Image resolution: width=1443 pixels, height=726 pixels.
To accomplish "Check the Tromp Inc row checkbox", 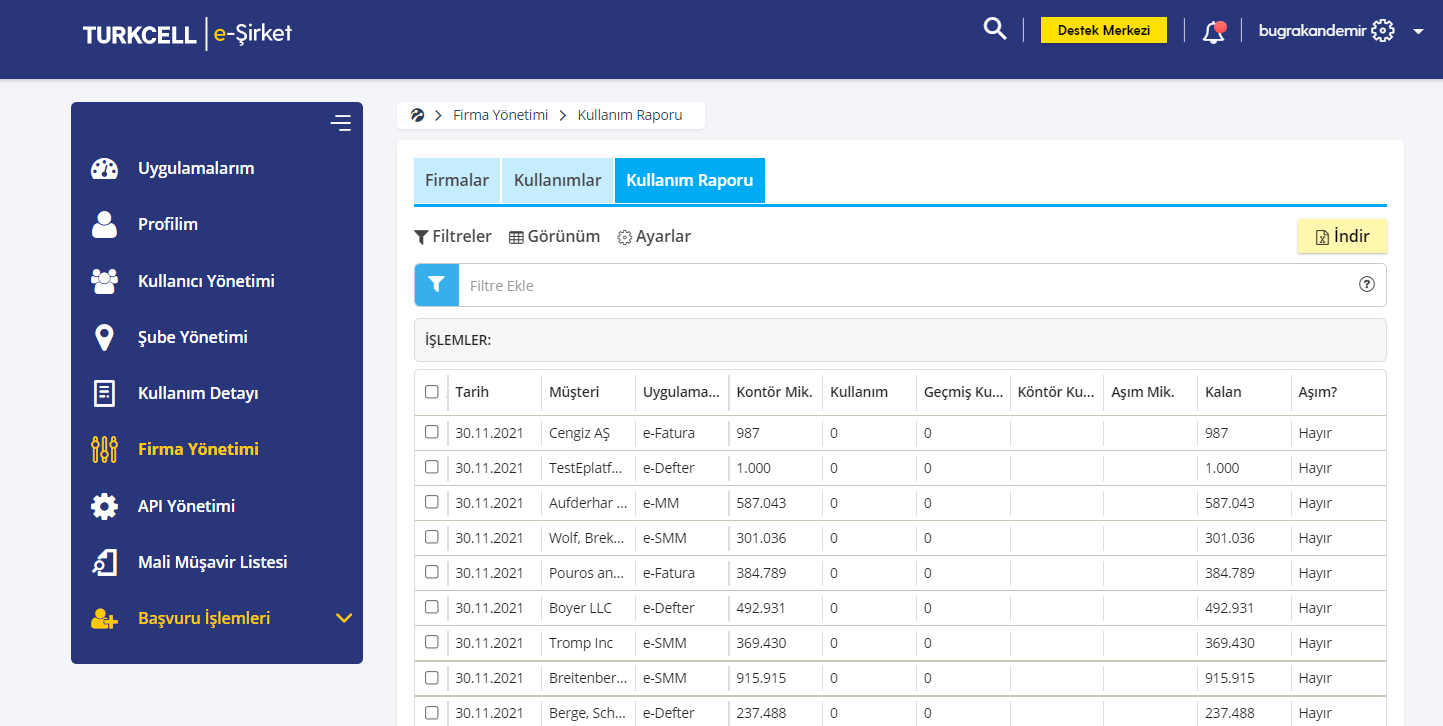I will [432, 642].
